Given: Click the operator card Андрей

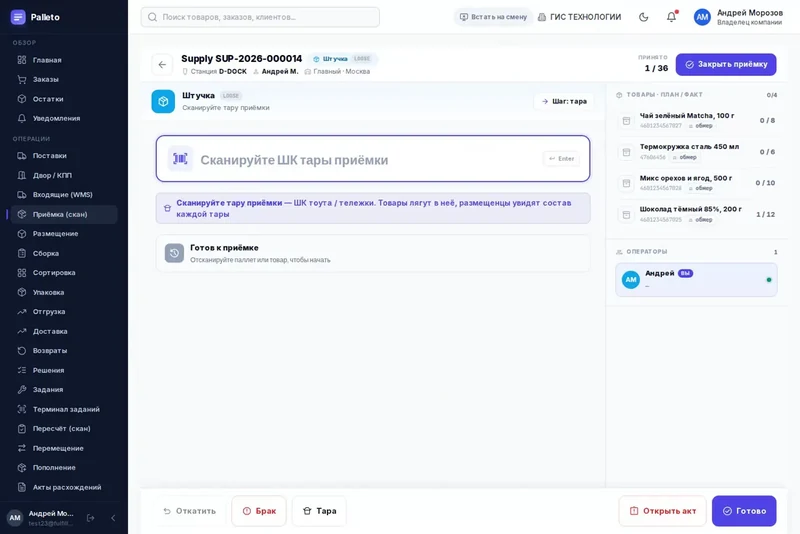Looking at the screenshot, I should click(x=696, y=279).
